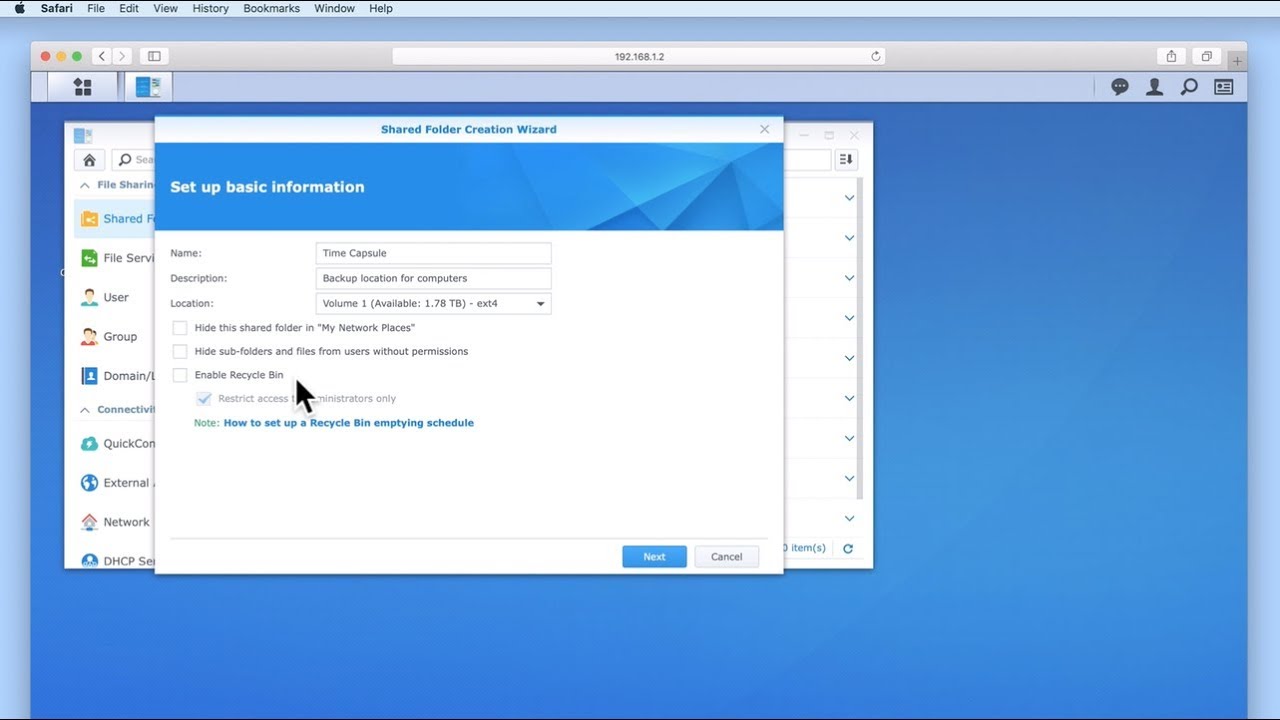The image size is (1280, 720).
Task: Open the Bookmarks menu
Action: pyautogui.click(x=271, y=8)
